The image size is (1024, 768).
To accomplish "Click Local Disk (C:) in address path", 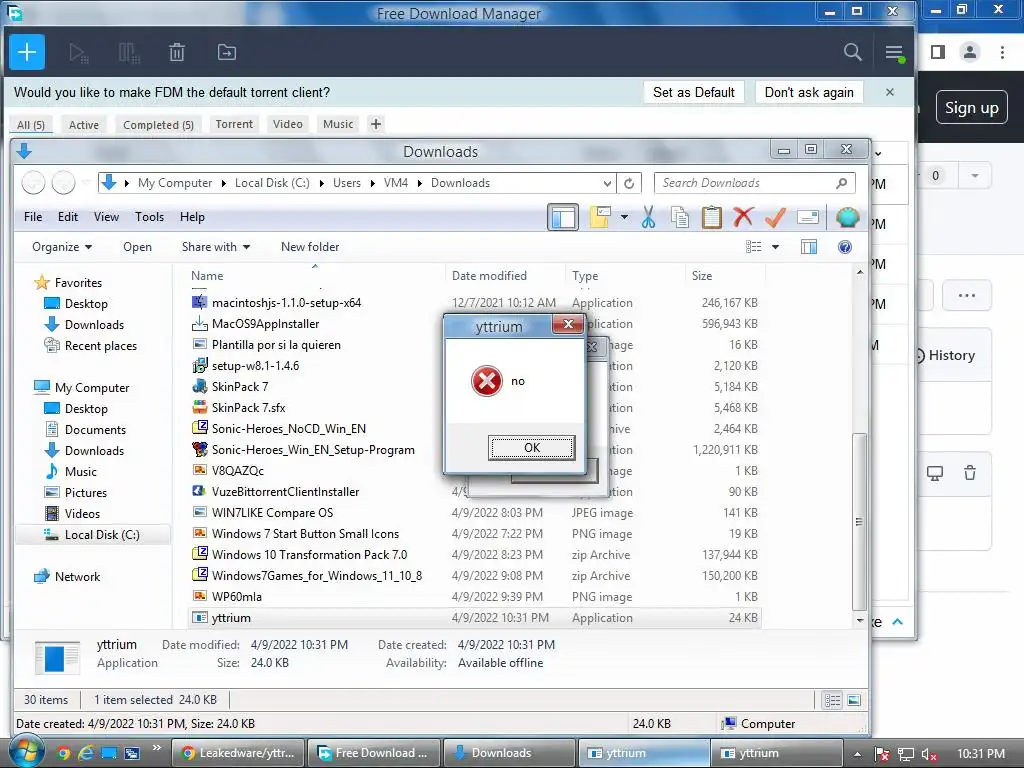I will [x=272, y=183].
